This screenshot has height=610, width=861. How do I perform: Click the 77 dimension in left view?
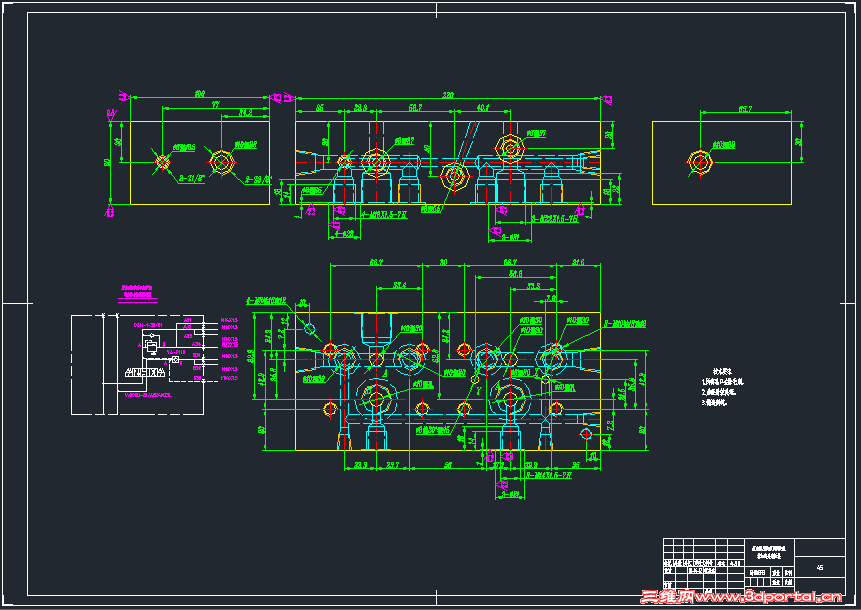tap(216, 104)
